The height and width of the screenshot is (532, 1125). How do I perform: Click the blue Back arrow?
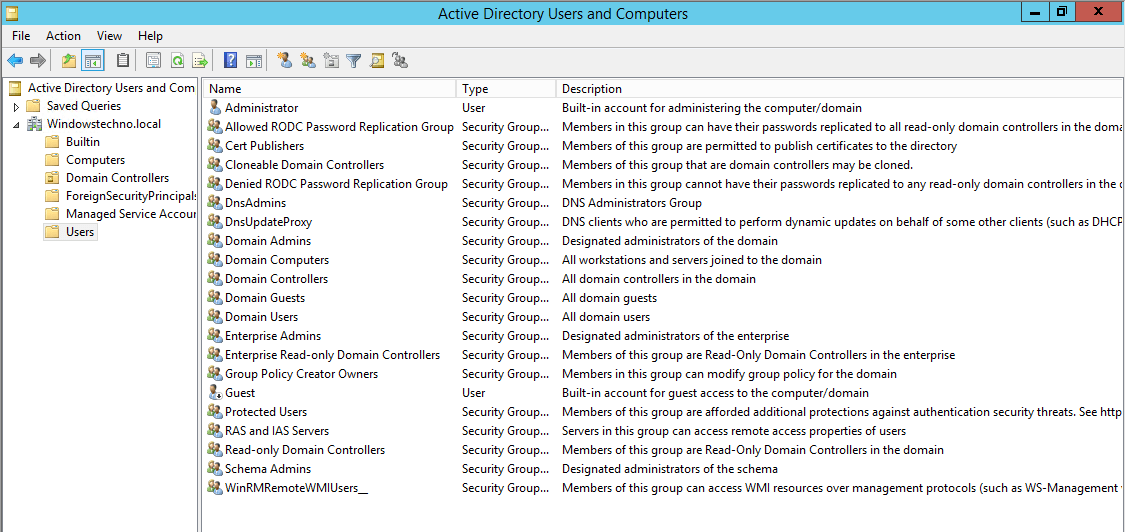(x=15, y=61)
